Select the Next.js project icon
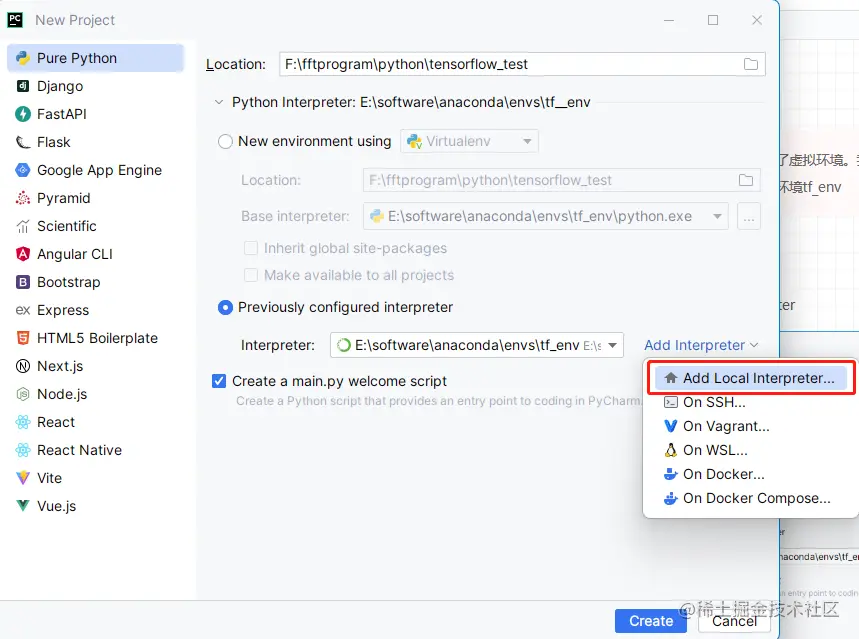Image resolution: width=859 pixels, height=639 pixels. tap(22, 366)
